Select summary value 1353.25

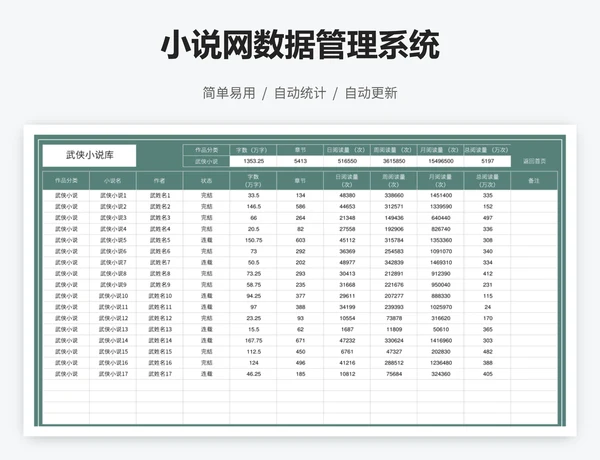pos(253,161)
